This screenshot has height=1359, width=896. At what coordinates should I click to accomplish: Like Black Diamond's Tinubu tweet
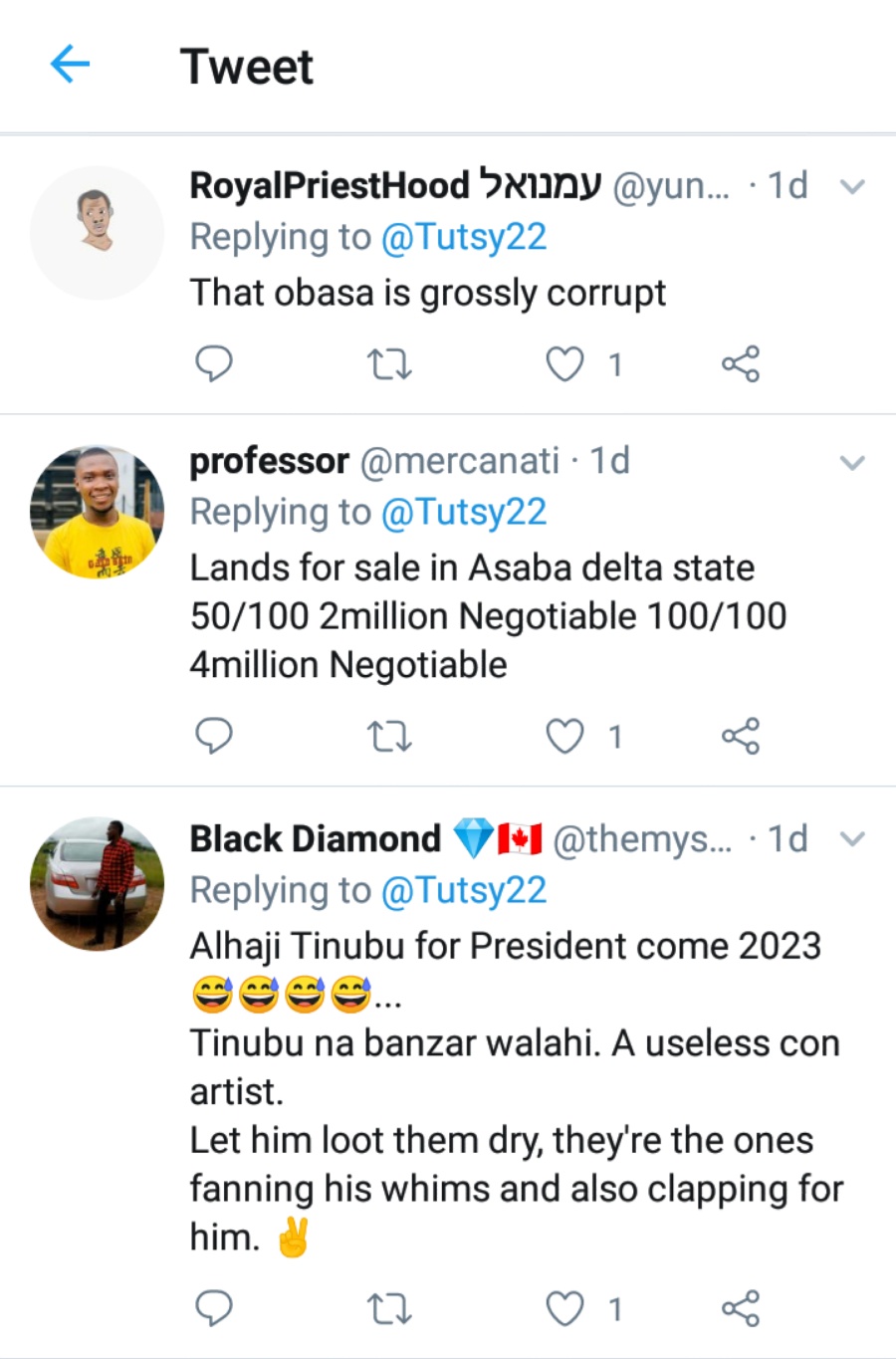point(564,1308)
